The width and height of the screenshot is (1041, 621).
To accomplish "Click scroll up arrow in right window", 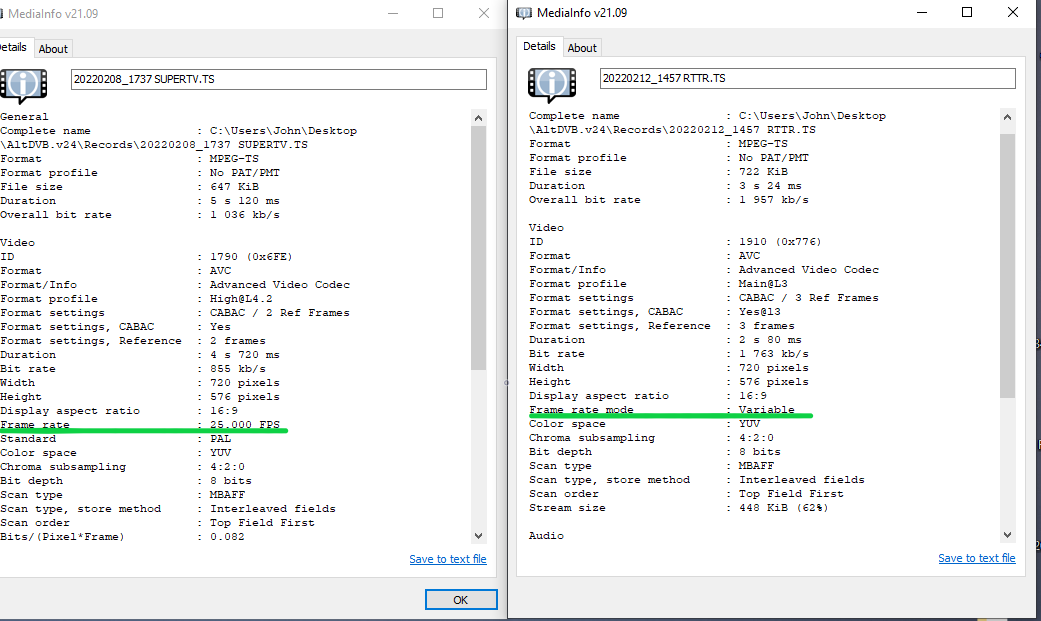I will coord(1007,117).
